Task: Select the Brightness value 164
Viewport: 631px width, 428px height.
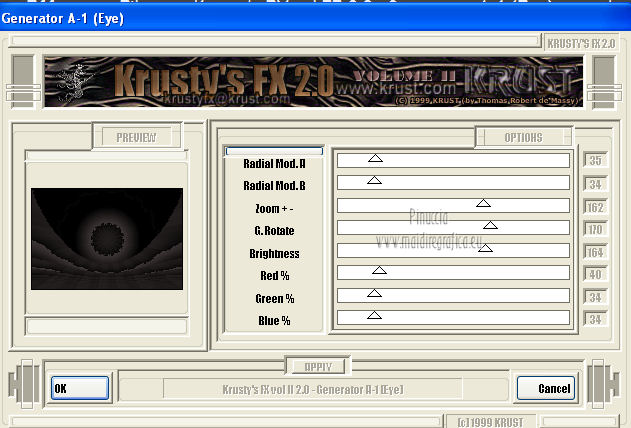Action: click(595, 252)
